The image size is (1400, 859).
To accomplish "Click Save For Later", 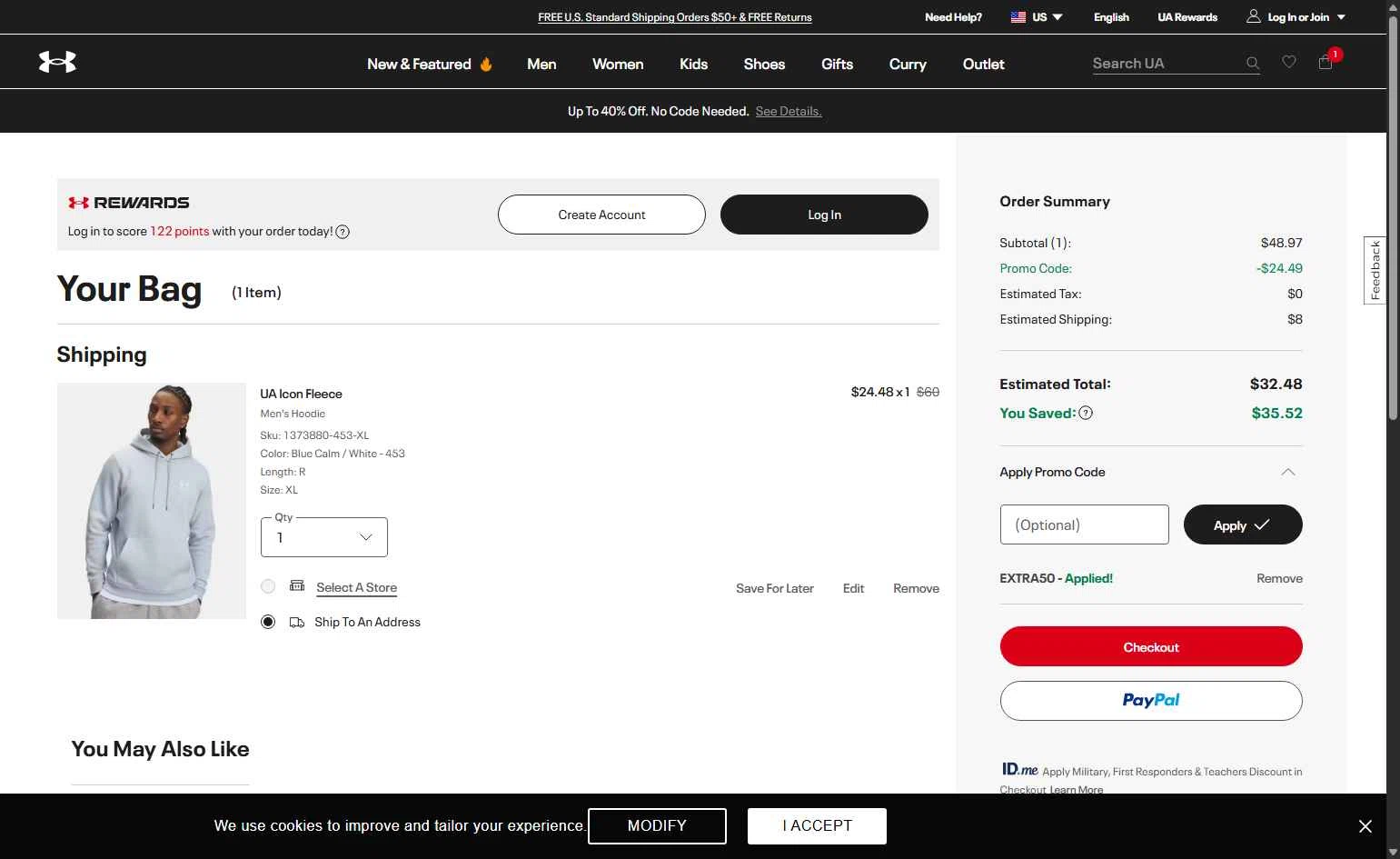I will 775,588.
